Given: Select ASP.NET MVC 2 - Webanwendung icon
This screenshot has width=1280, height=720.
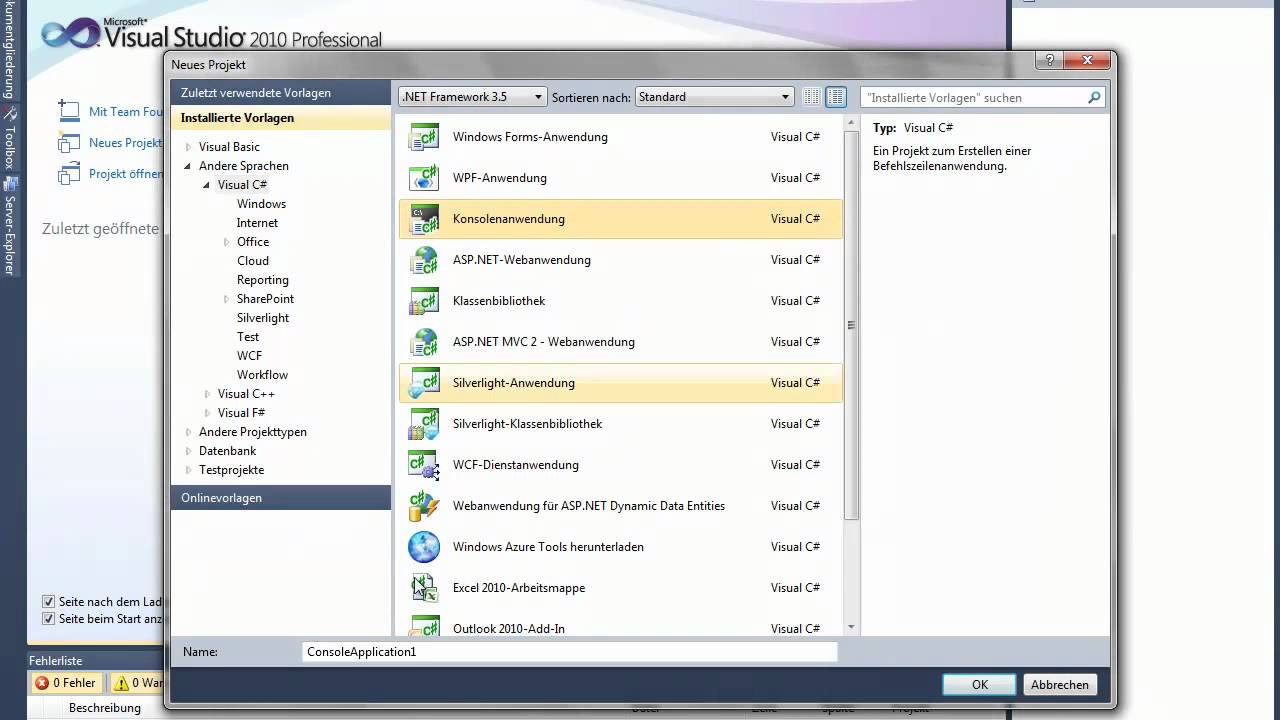Looking at the screenshot, I should (424, 342).
